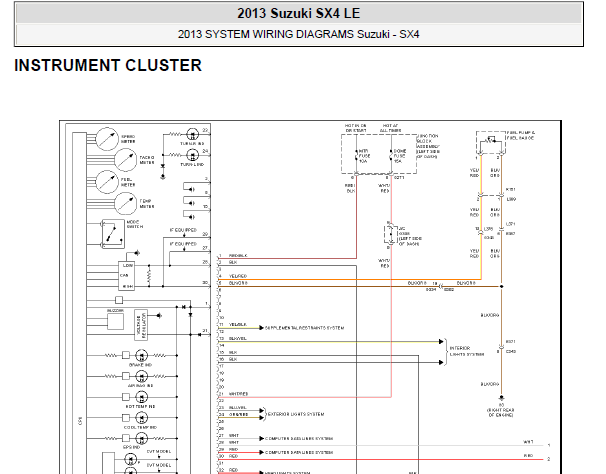606x474 pixels.
Task: Click the pin 11 "YEL/BLK" wire label
Action: click(238, 324)
